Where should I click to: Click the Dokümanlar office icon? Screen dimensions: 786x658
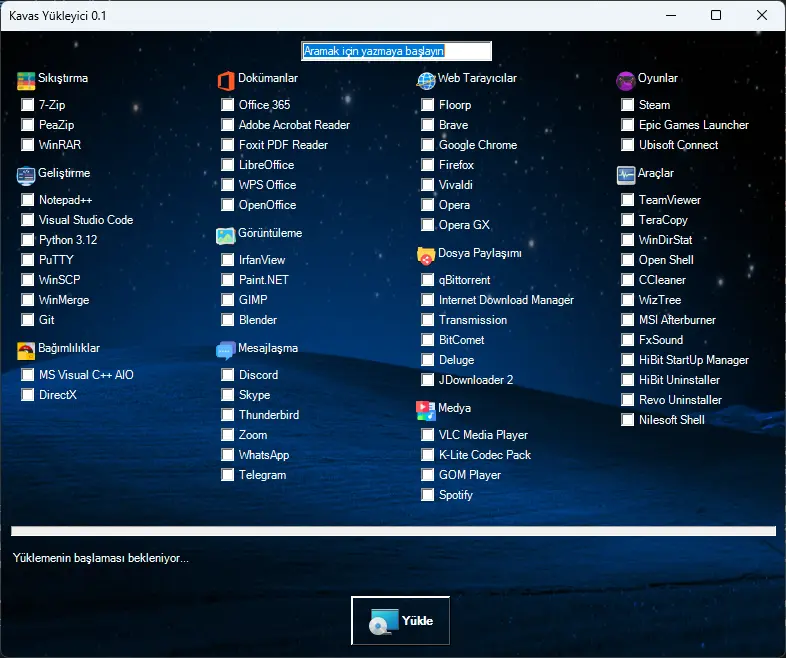coord(226,81)
